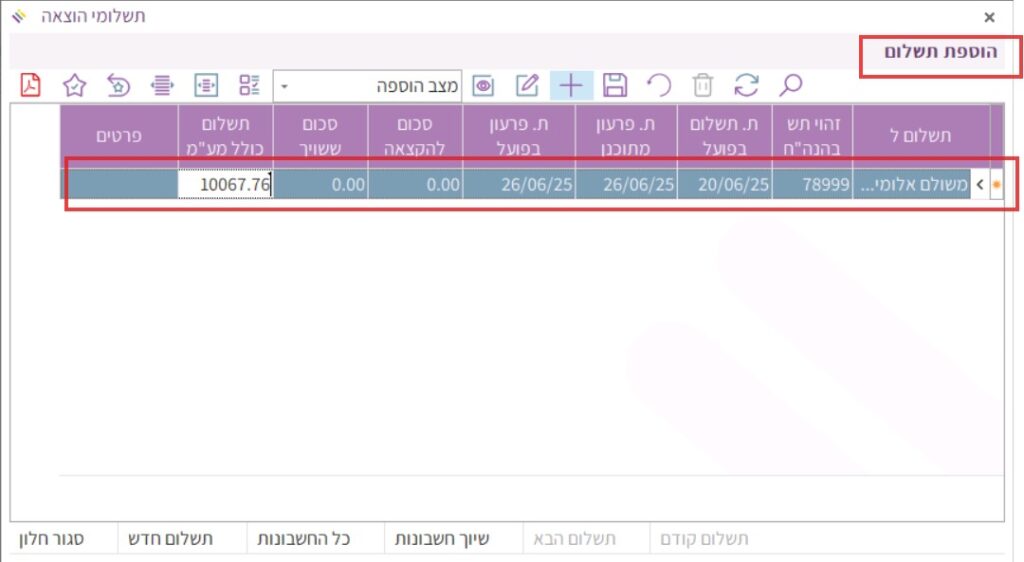Click the refresh arrows icon

(x=746, y=86)
